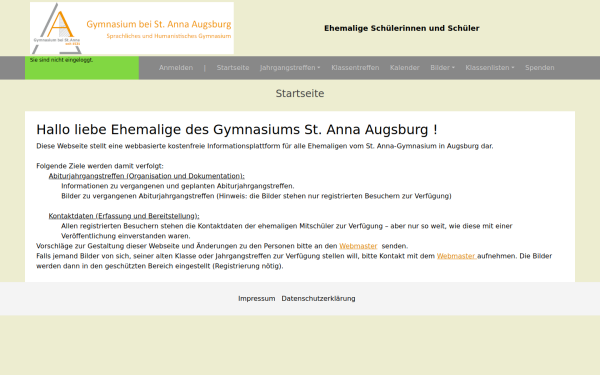Open the Datenschutzerklärung footer link
600x375 pixels.
pyautogui.click(x=318, y=298)
